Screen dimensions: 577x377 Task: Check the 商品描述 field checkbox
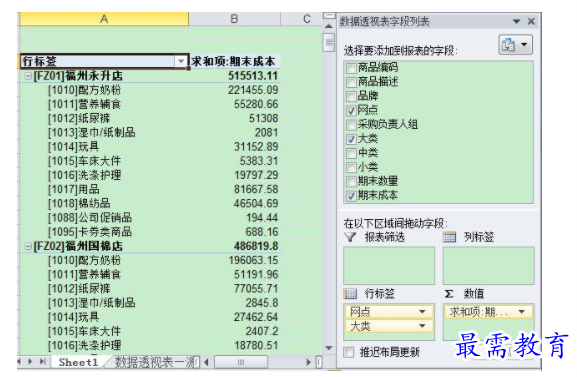(x=351, y=82)
